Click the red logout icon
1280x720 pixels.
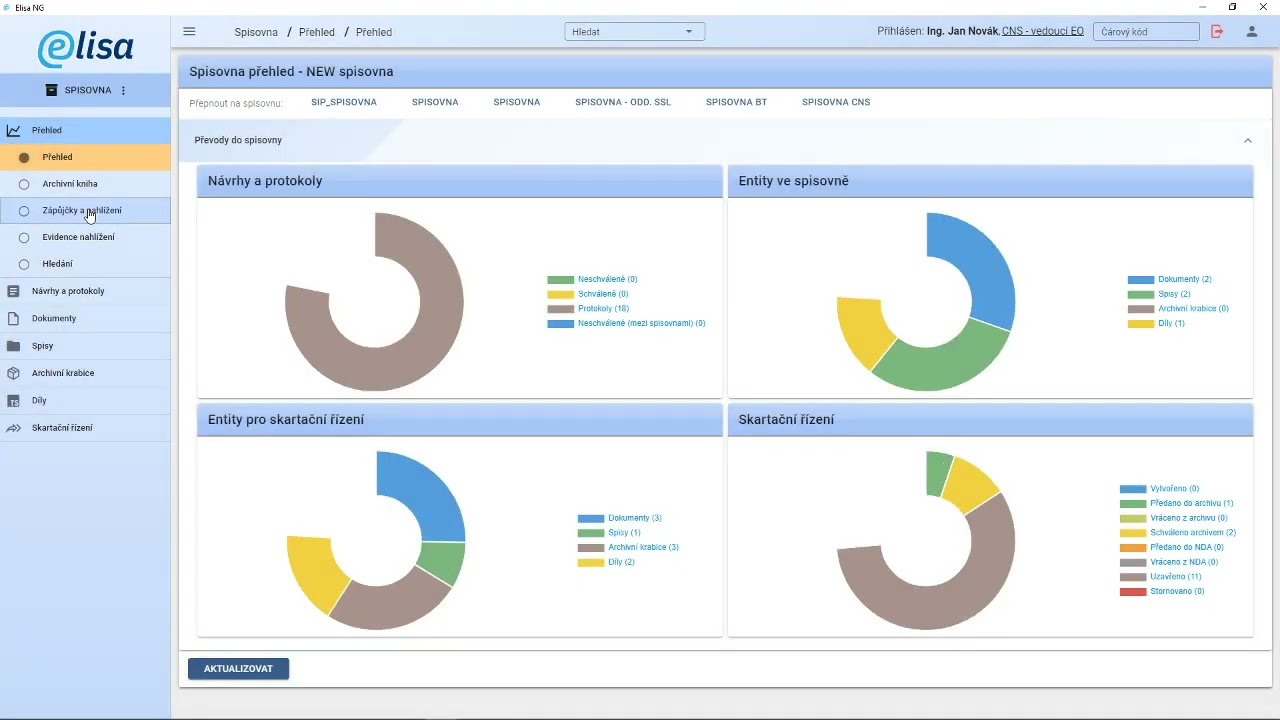click(1217, 32)
